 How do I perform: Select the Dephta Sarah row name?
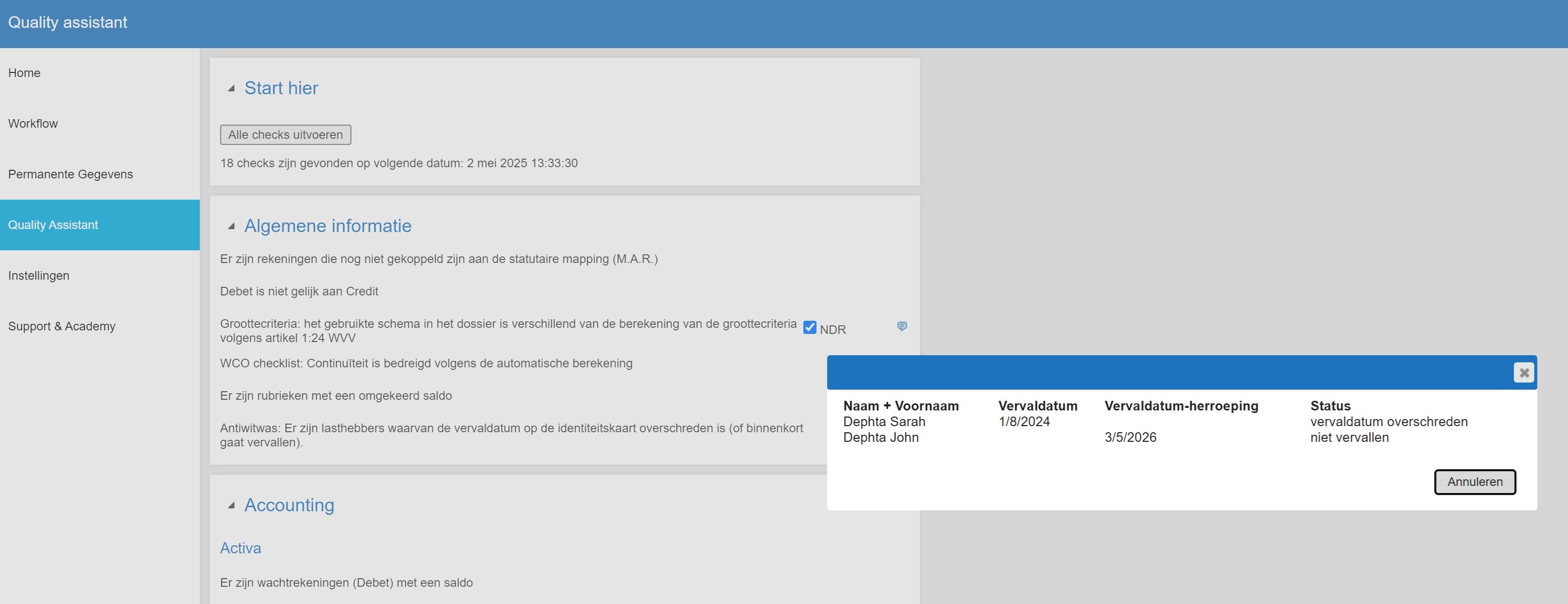pos(884,422)
